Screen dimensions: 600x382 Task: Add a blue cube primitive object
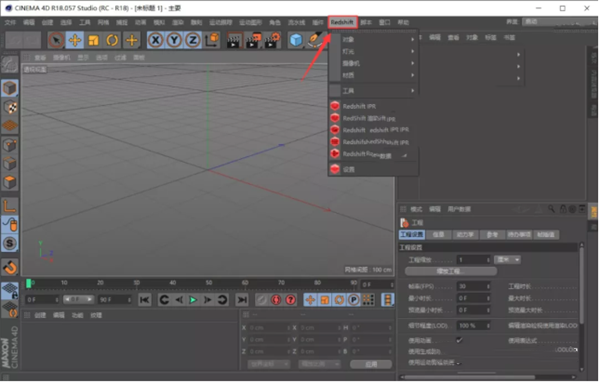click(296, 40)
